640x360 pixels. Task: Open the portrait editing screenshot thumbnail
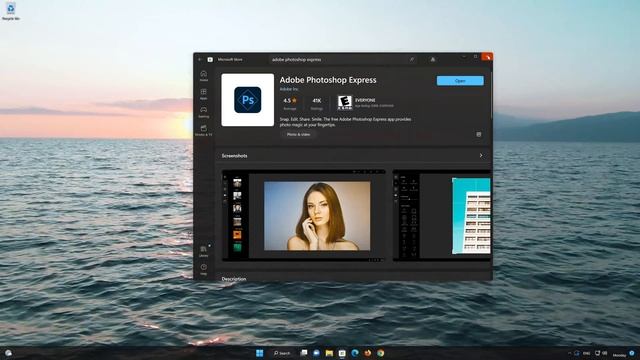click(x=303, y=215)
